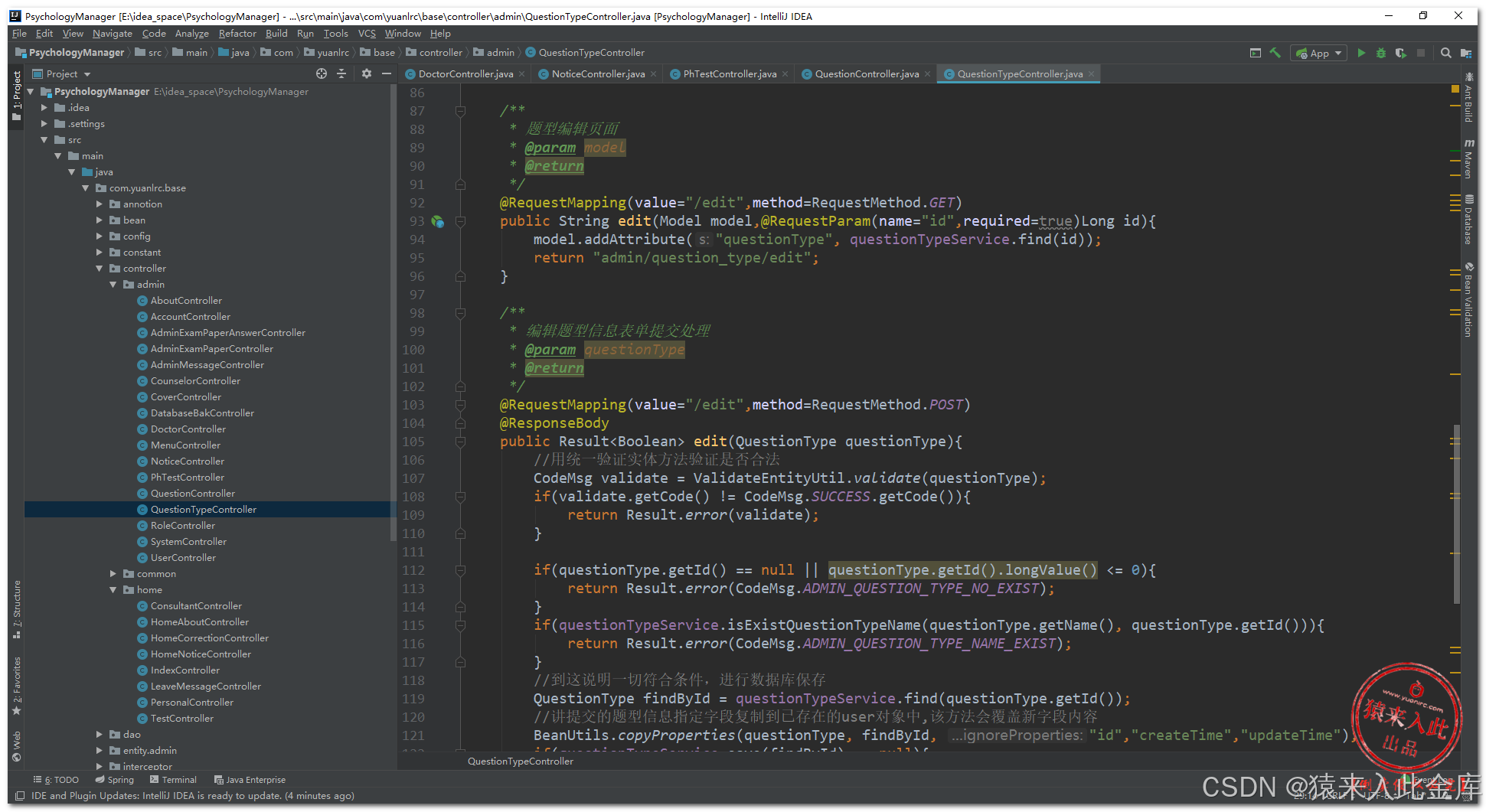1486x812 pixels.
Task: Expand the .settings folder
Action: point(44,124)
